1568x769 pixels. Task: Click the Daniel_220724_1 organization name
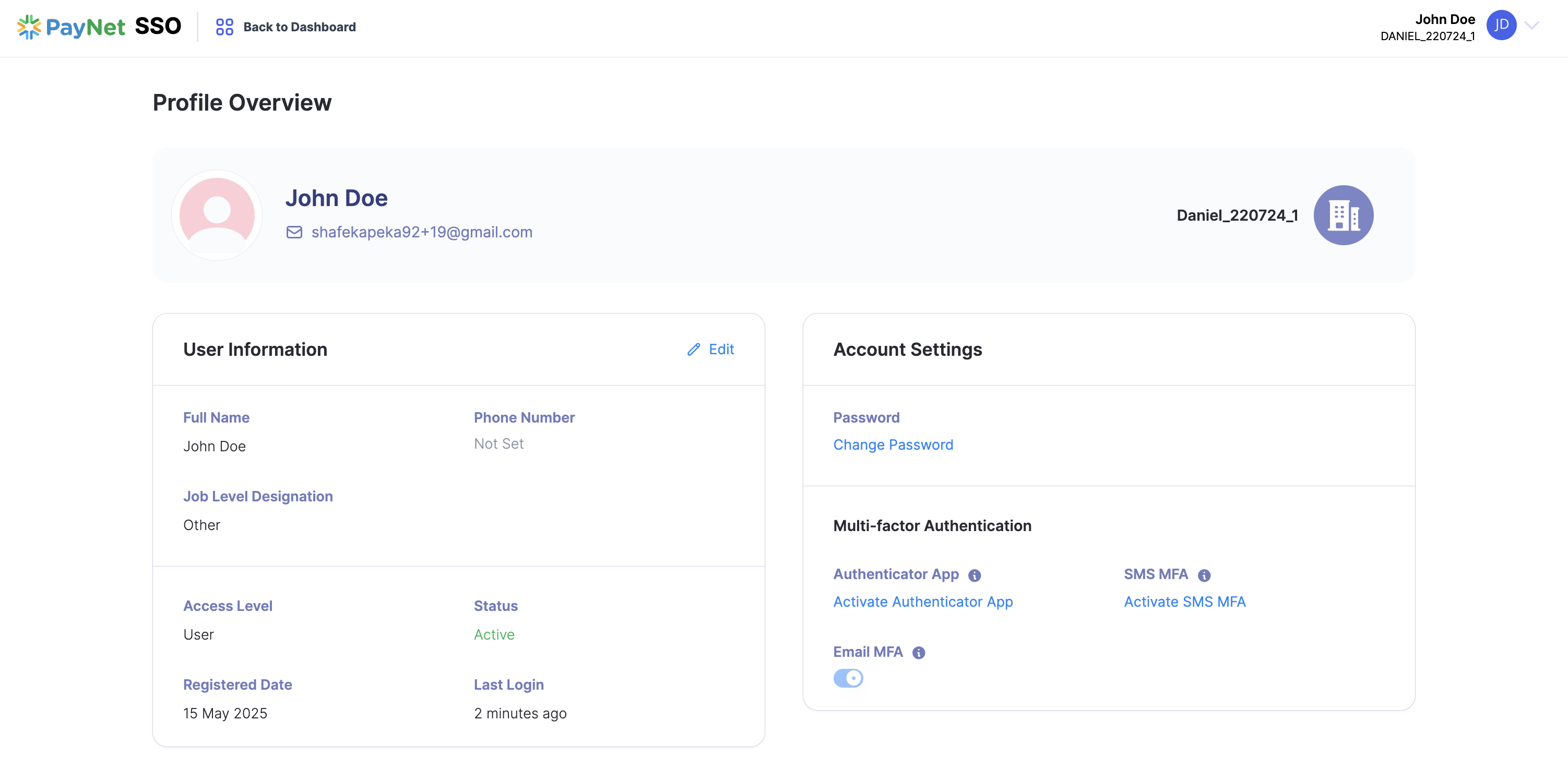[1237, 215]
